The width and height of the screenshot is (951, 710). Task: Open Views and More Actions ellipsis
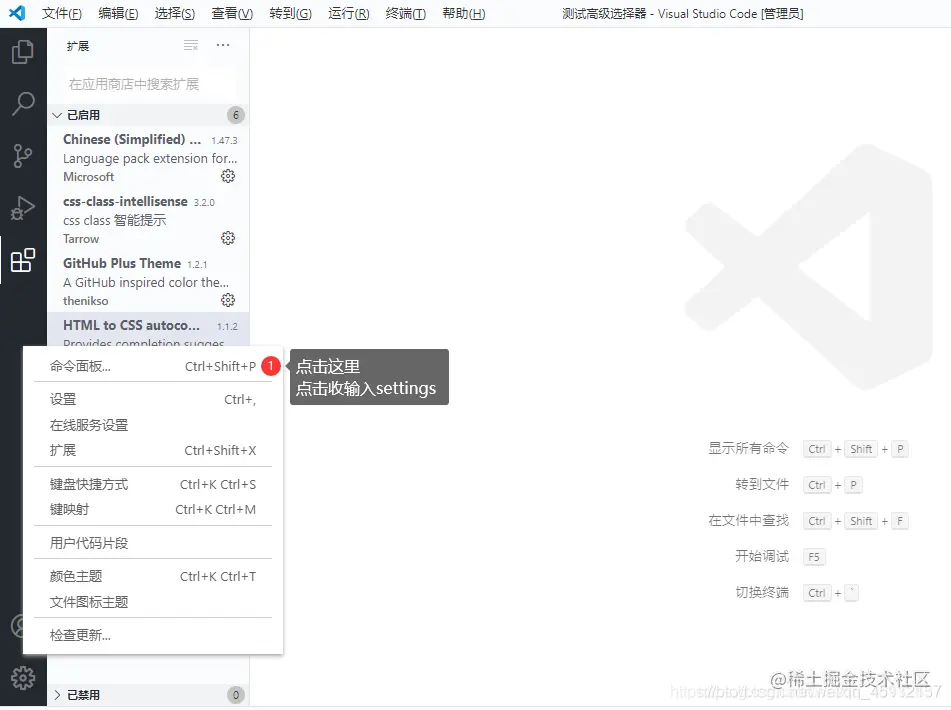click(x=223, y=45)
